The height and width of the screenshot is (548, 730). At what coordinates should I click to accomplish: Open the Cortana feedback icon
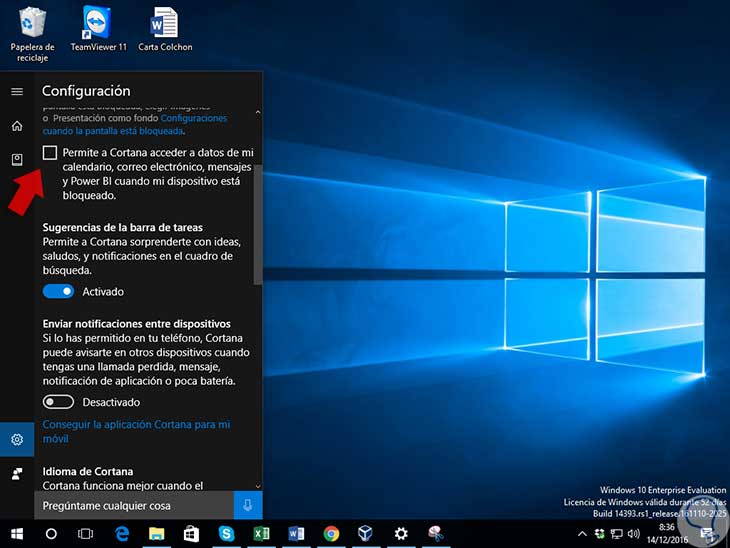17,474
